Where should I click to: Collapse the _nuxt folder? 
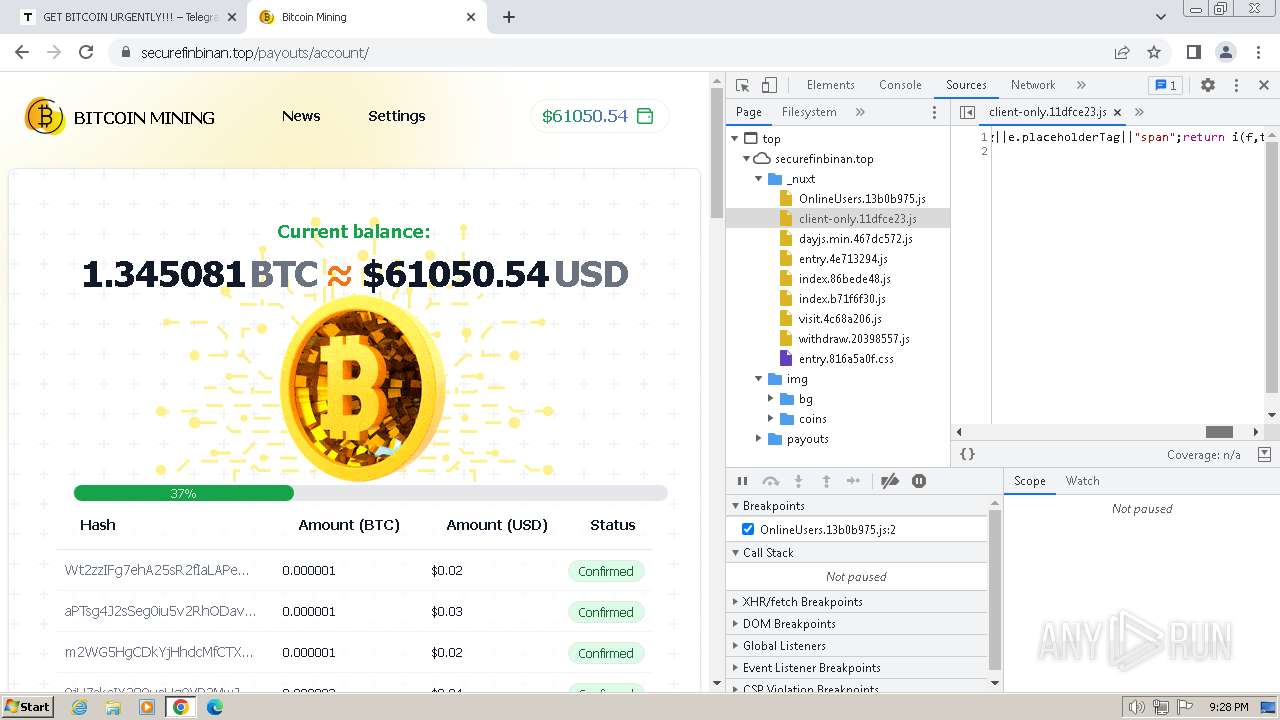pos(759,179)
